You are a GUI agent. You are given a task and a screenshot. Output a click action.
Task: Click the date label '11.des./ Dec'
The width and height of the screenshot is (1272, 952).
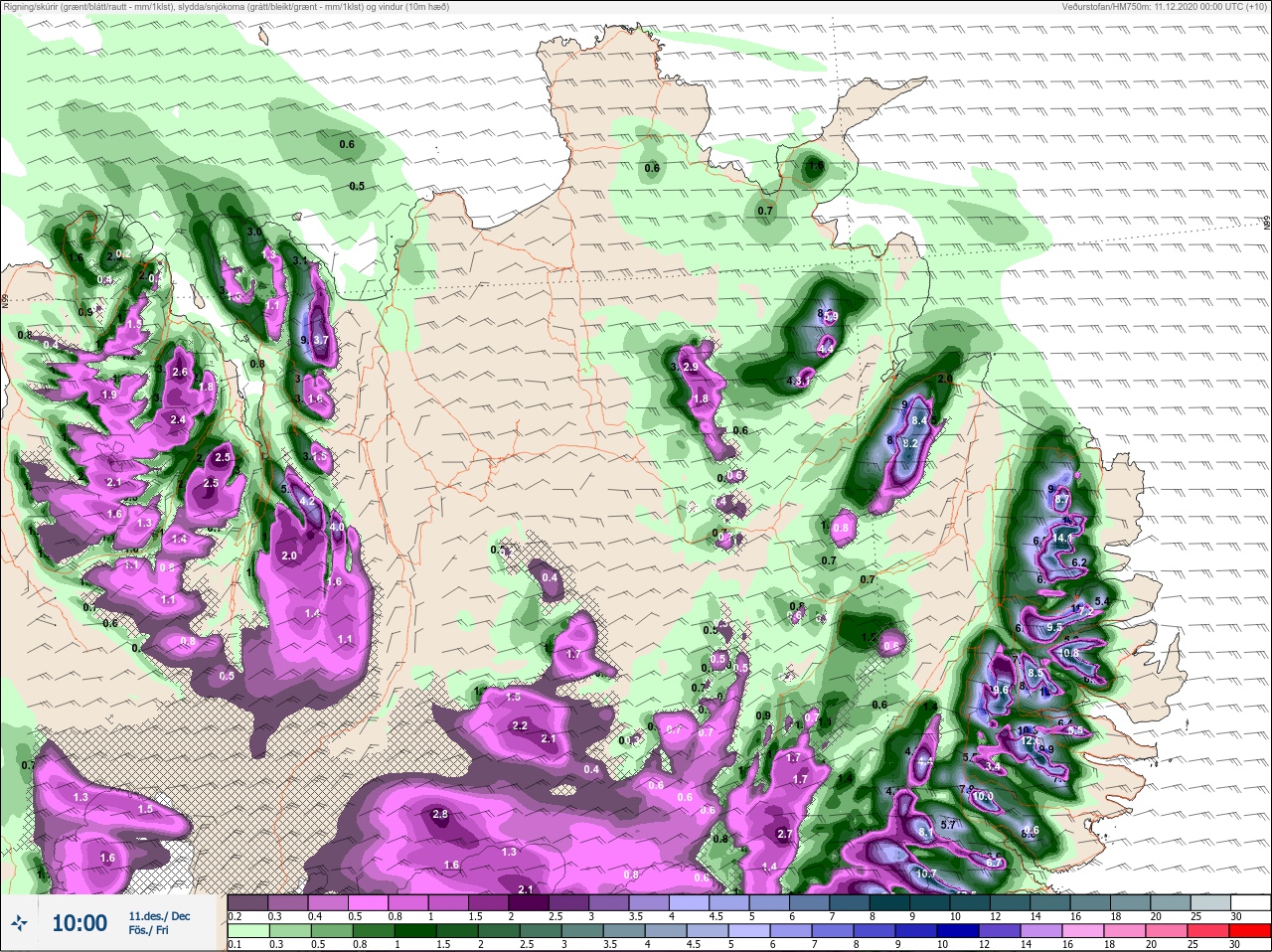tap(158, 916)
